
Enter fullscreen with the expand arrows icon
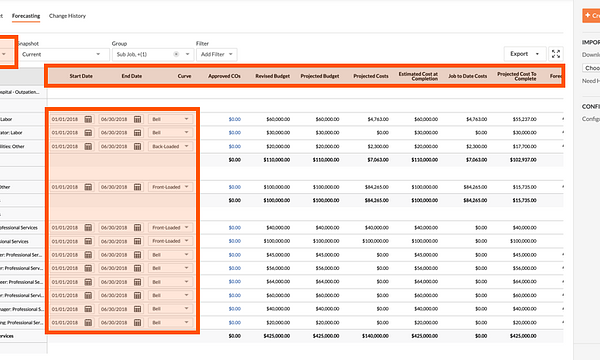tap(556, 54)
